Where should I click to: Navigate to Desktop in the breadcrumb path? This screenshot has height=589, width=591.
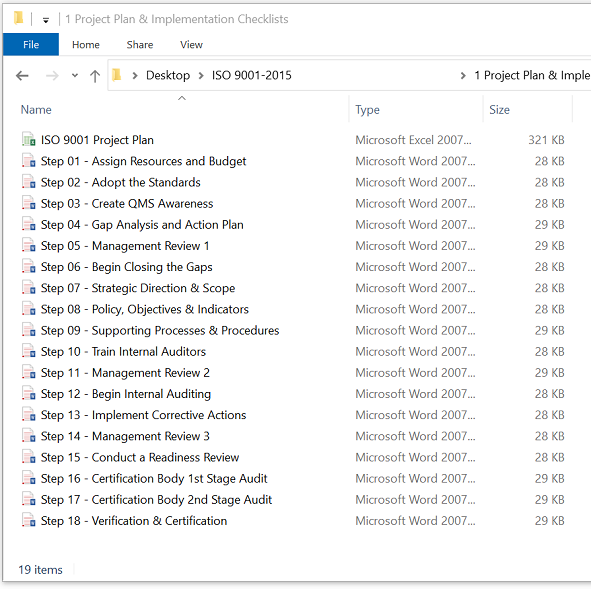(x=168, y=75)
